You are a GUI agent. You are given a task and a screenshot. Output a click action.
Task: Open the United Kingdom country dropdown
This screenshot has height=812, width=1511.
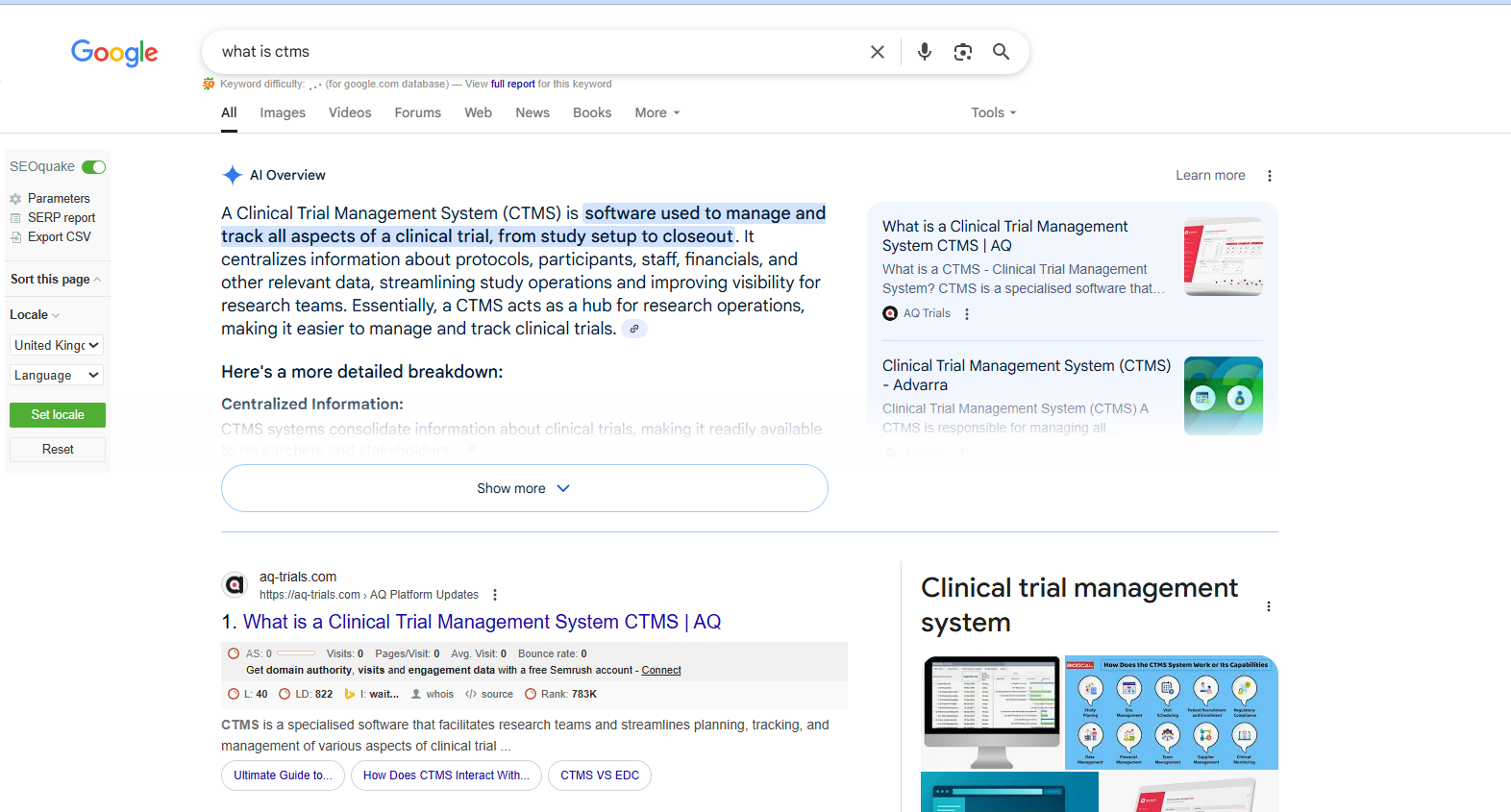[x=57, y=346]
